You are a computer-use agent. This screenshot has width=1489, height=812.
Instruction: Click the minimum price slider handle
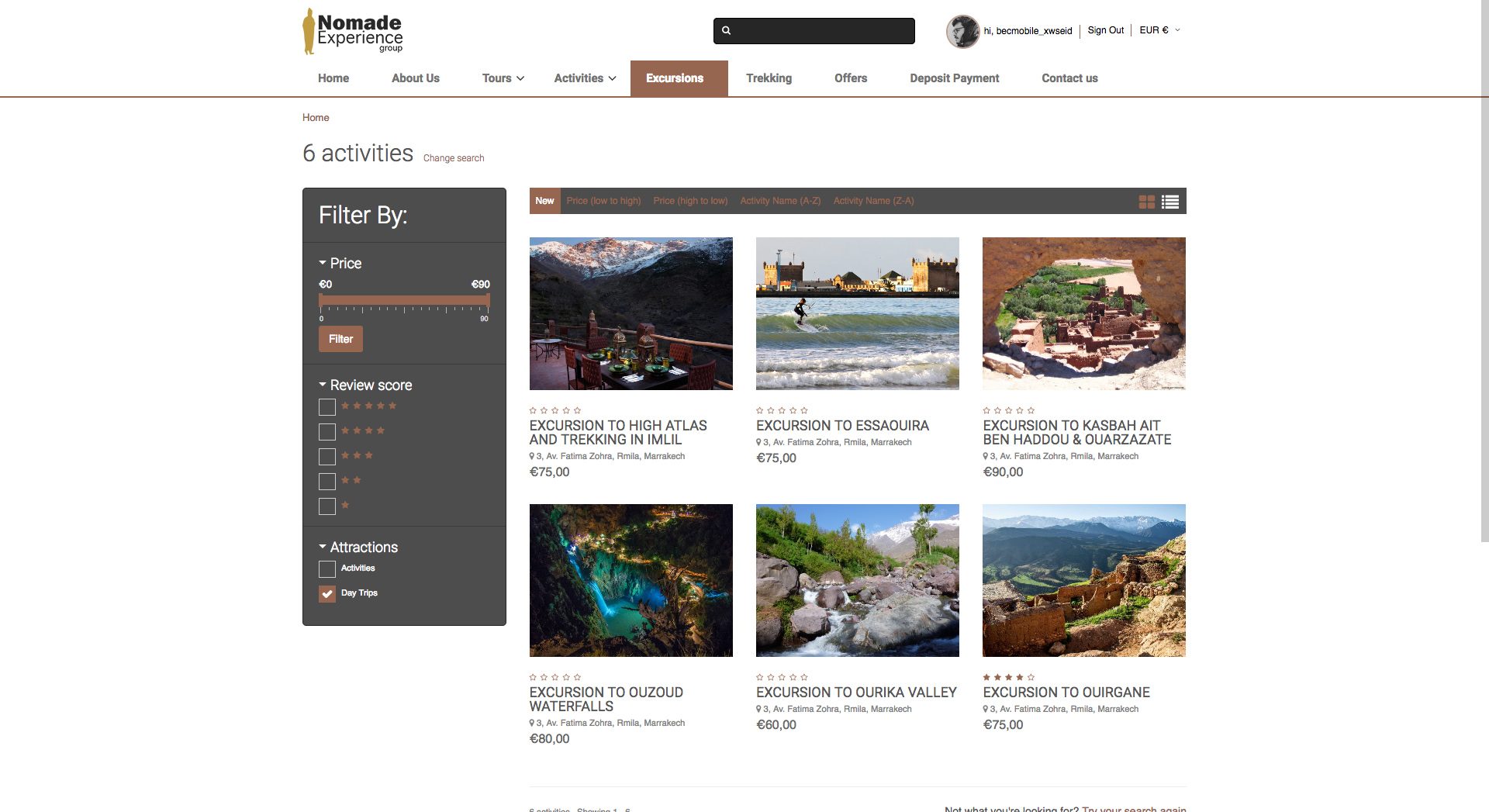320,300
